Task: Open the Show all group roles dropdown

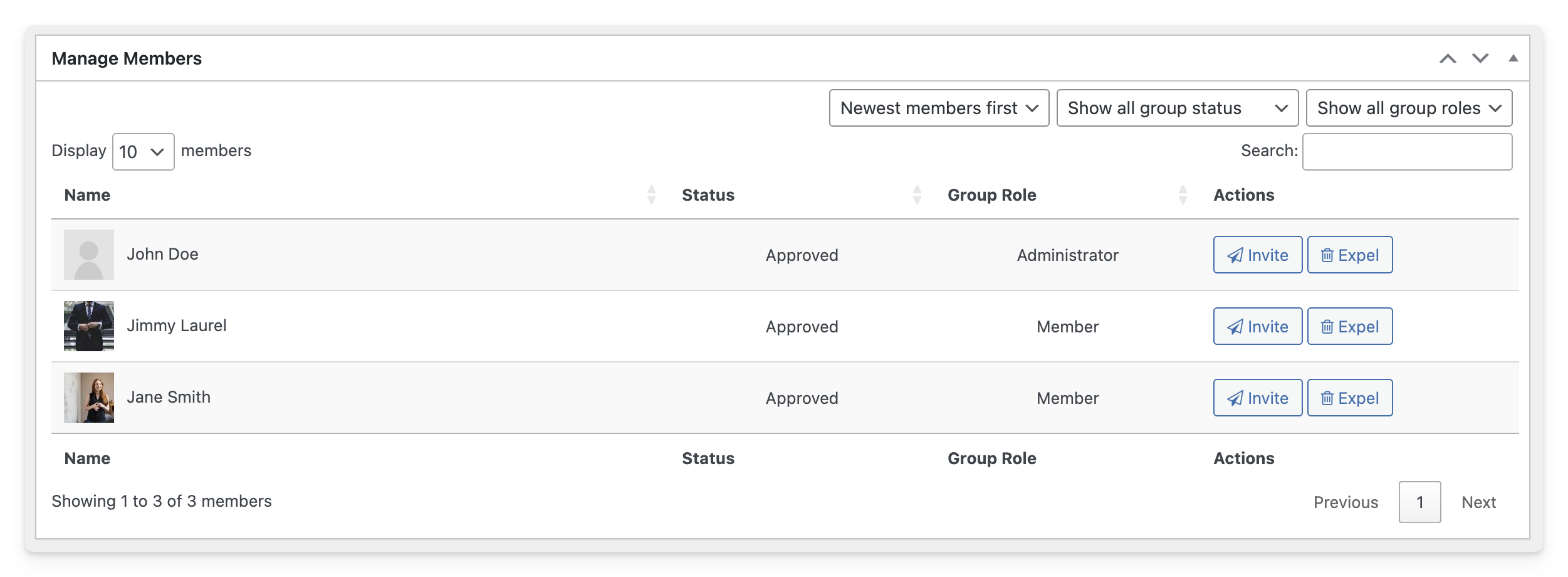Action: click(x=1409, y=108)
